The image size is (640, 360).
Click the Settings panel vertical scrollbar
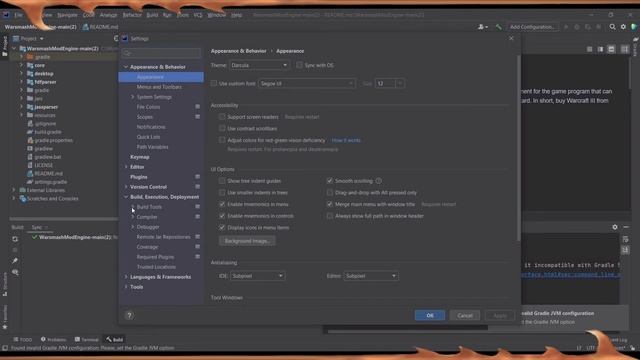point(518,147)
